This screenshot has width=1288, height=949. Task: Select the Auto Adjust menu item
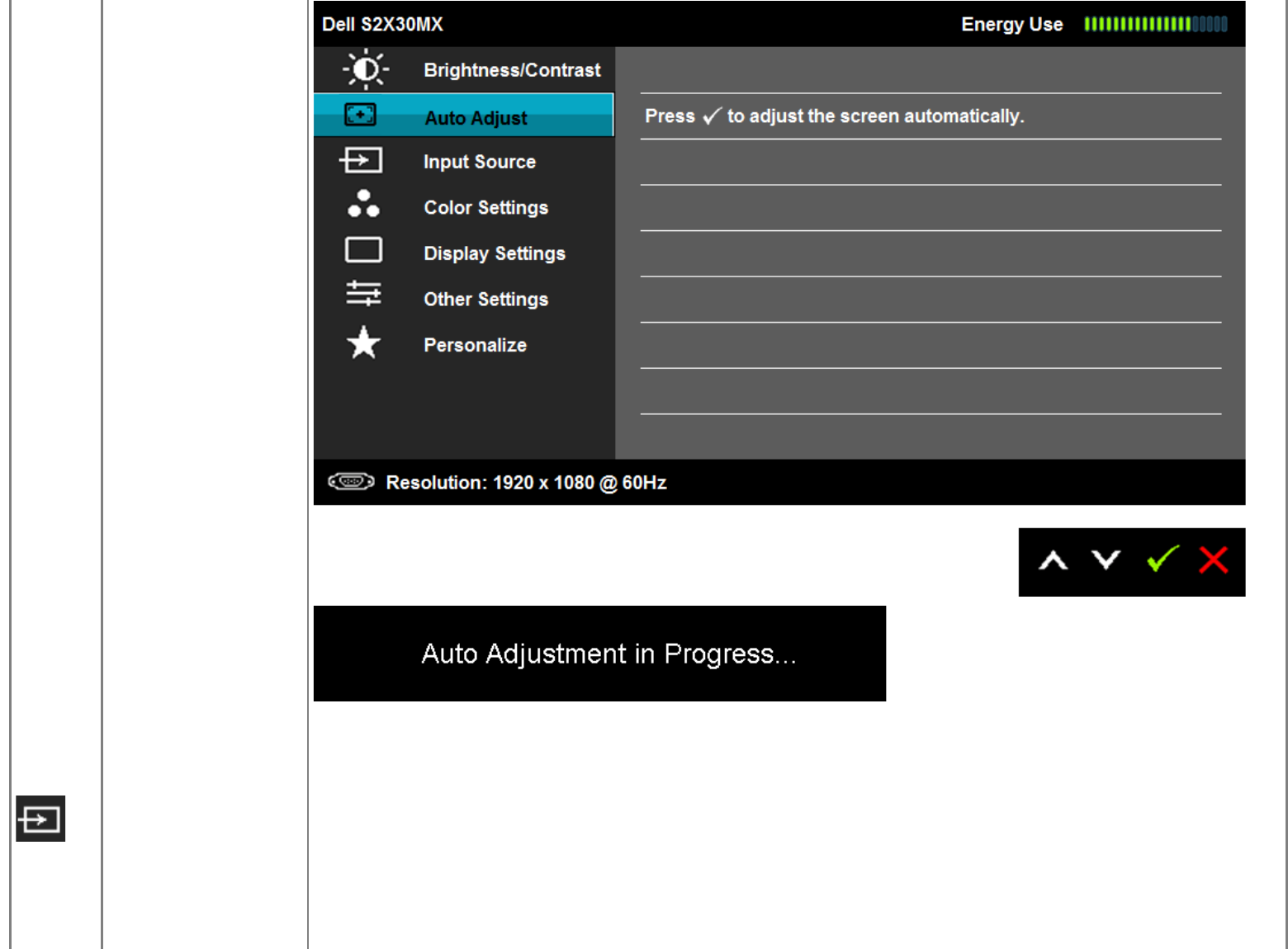tap(464, 115)
